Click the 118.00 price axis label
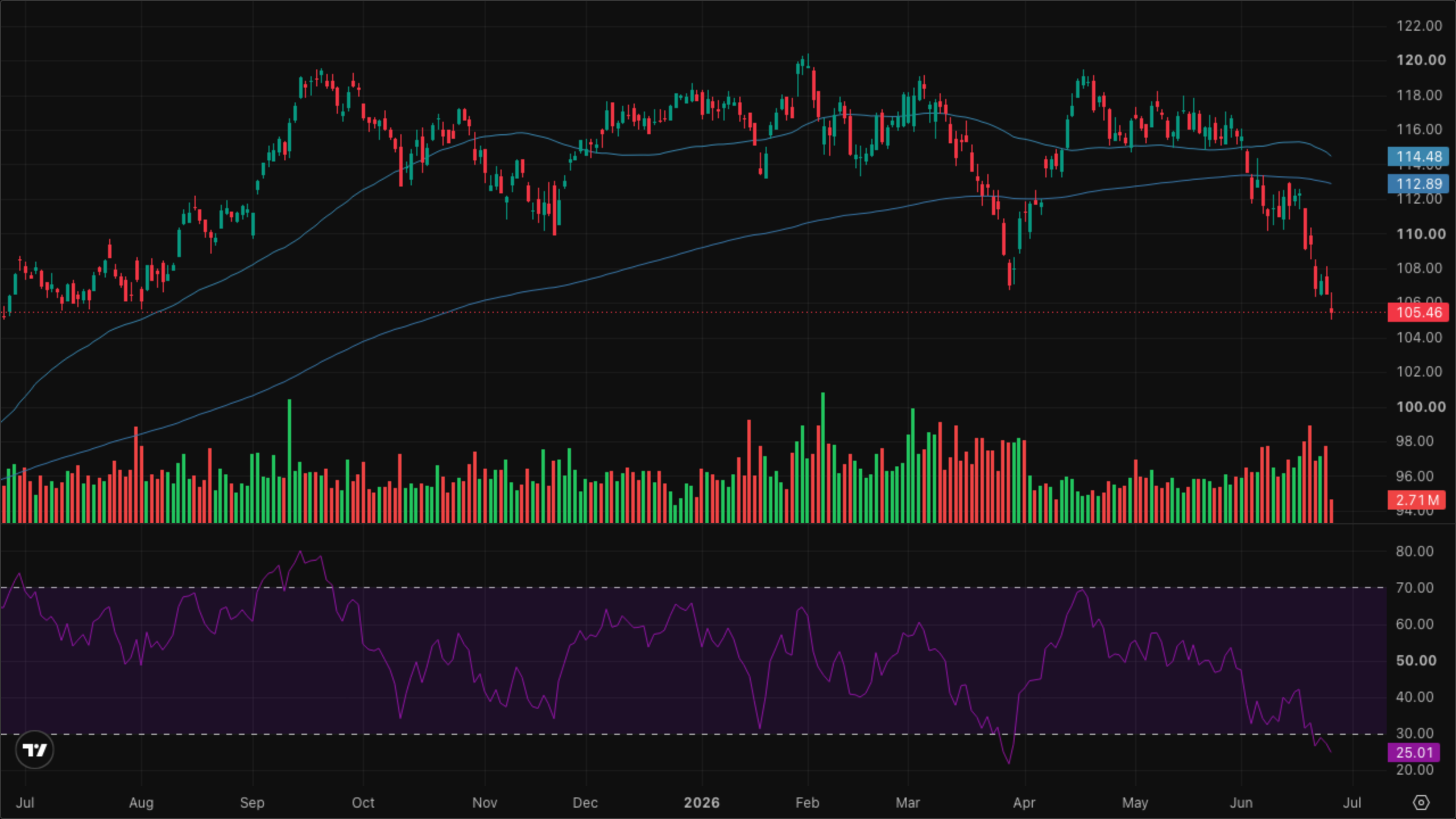This screenshot has height=819, width=1456. [x=1419, y=95]
